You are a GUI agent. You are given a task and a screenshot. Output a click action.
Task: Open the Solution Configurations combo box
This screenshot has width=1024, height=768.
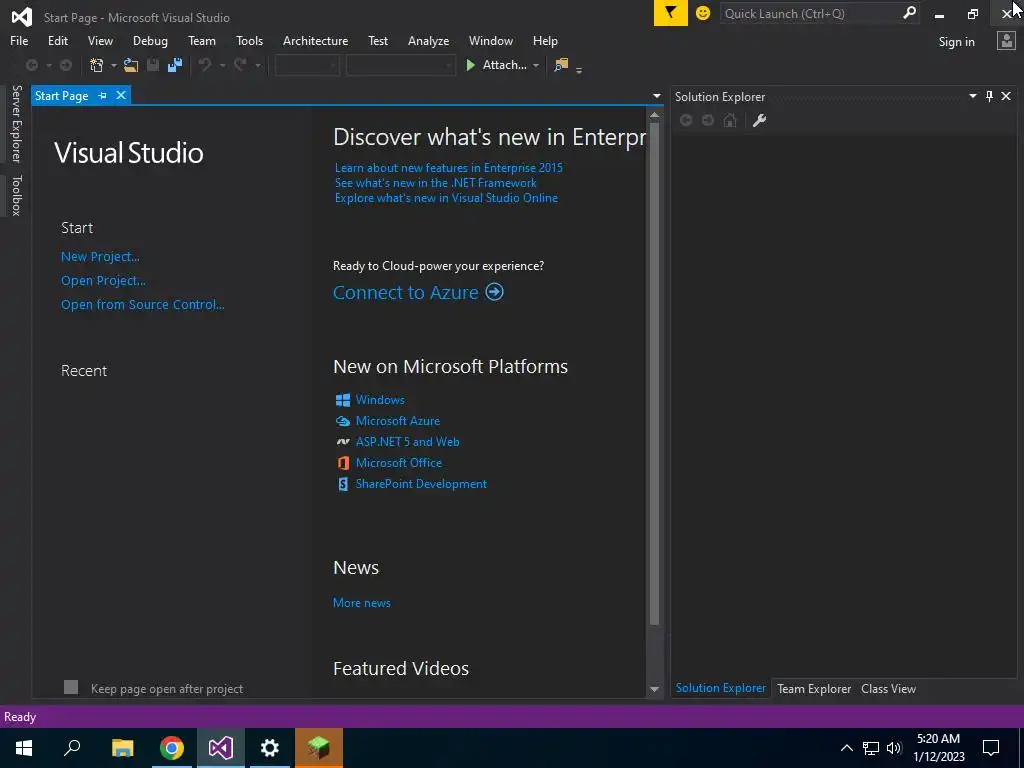(307, 65)
